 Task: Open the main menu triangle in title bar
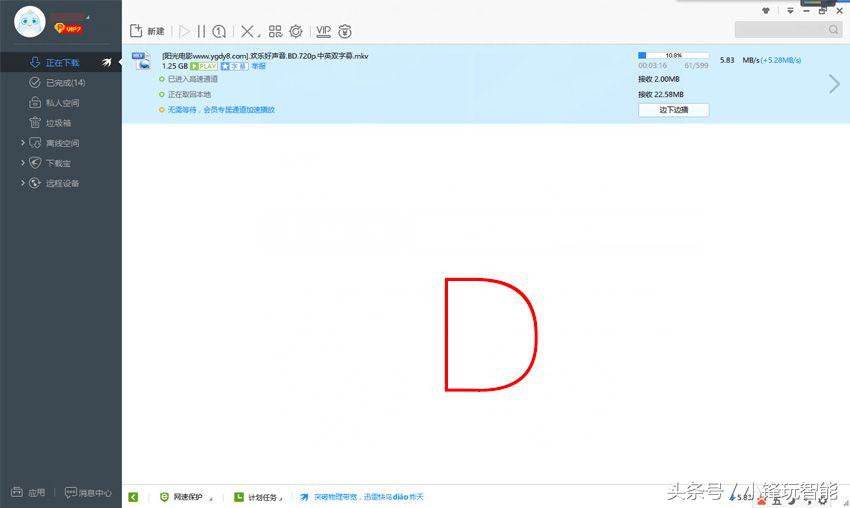790,10
